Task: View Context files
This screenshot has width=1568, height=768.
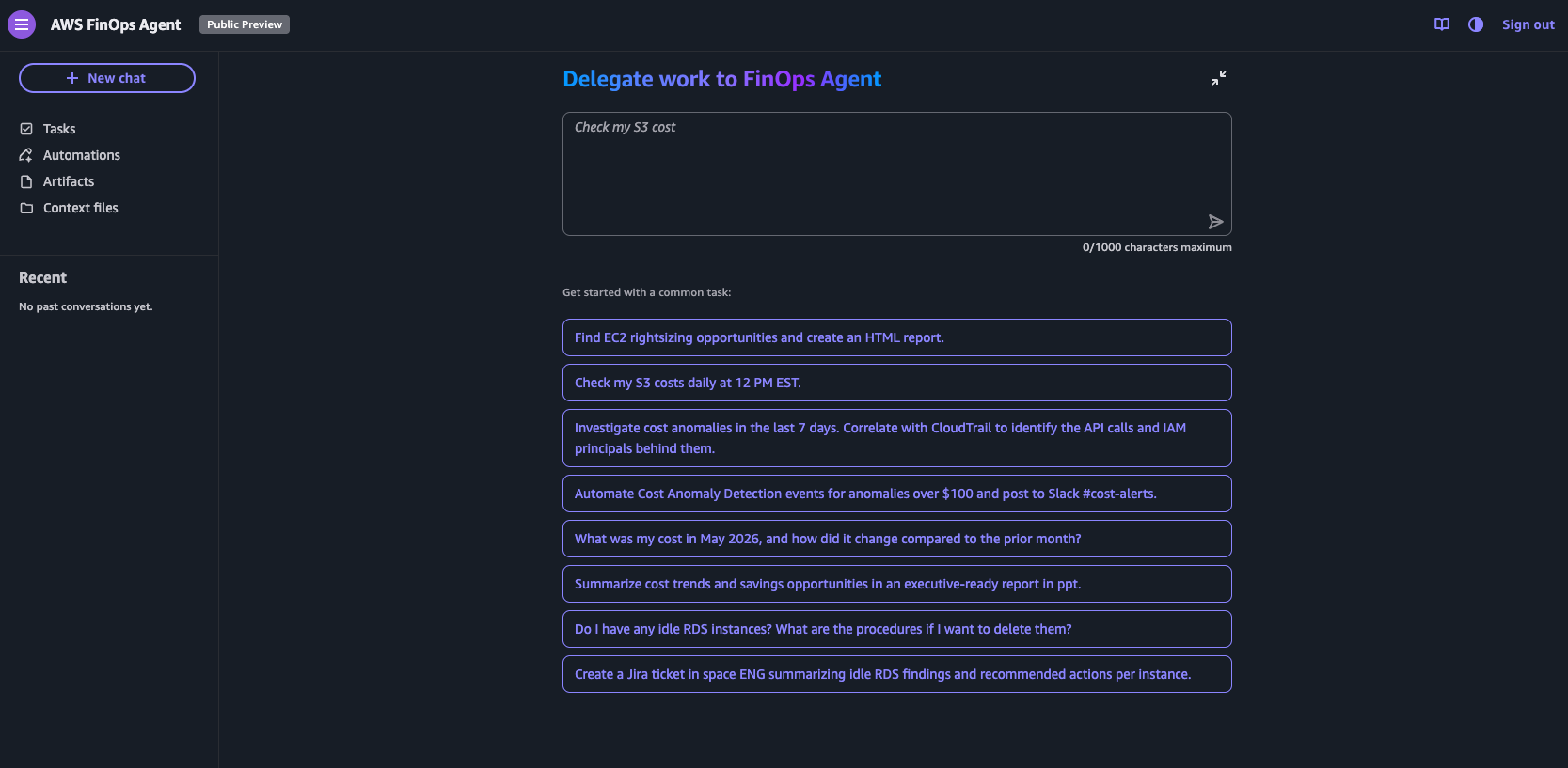Action: click(81, 208)
